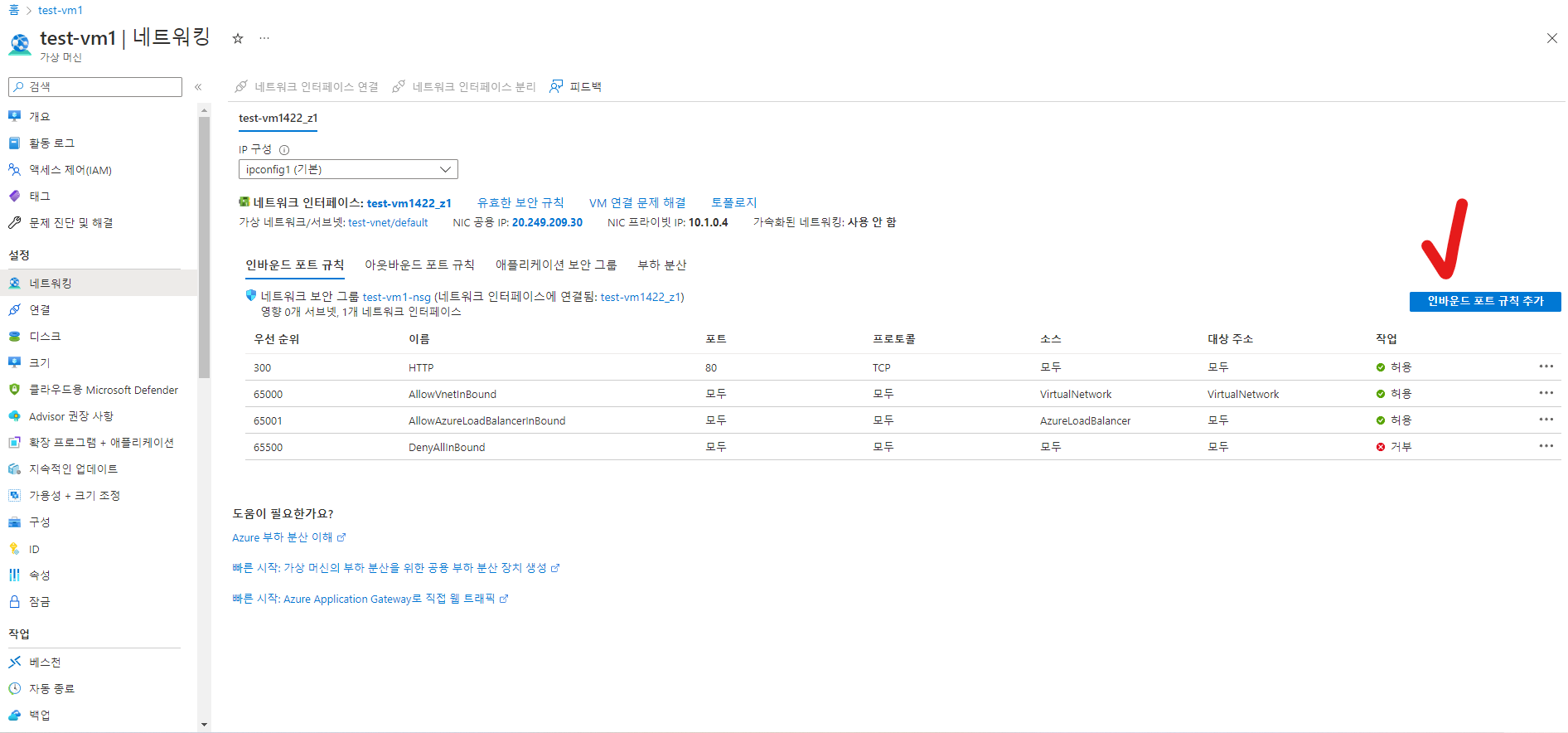Select 네트워킹 in the sidebar menu
The image size is (1568, 733).
pos(99,283)
